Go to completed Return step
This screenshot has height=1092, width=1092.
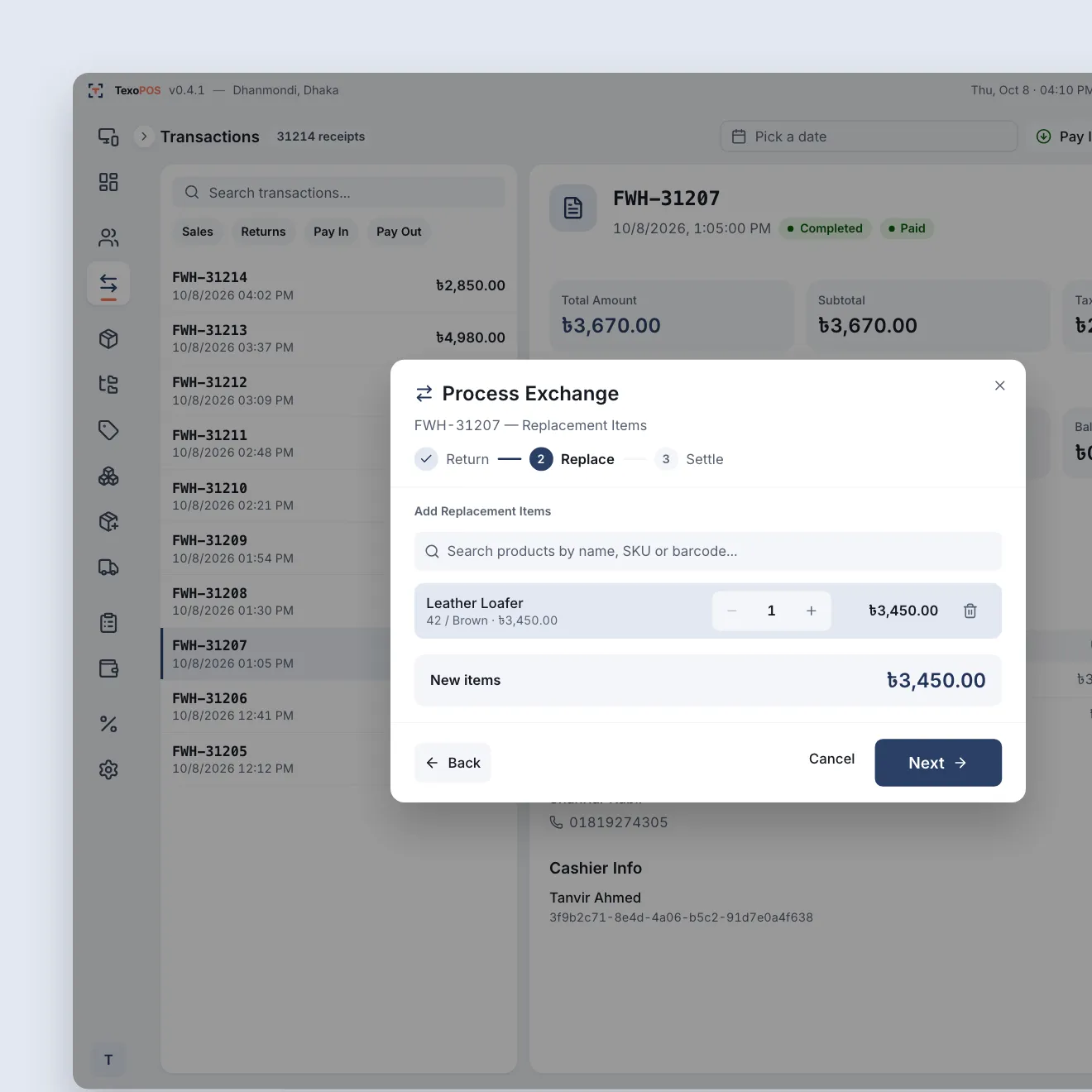click(x=452, y=459)
